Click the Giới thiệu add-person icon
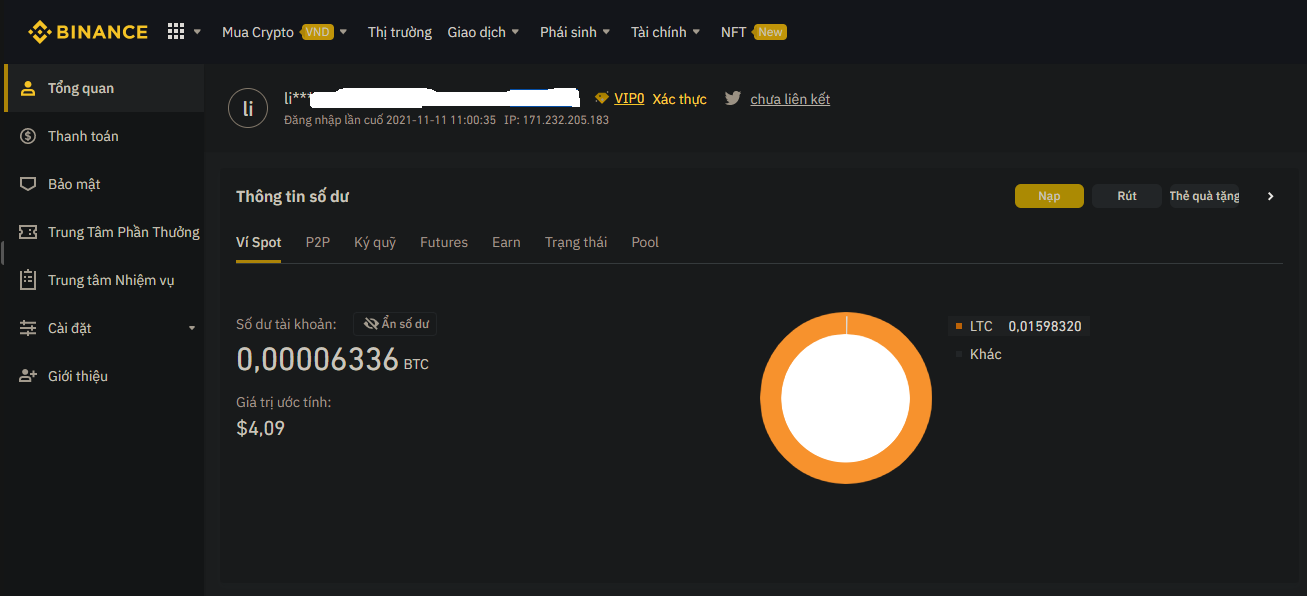The image size is (1307, 596). (x=28, y=376)
